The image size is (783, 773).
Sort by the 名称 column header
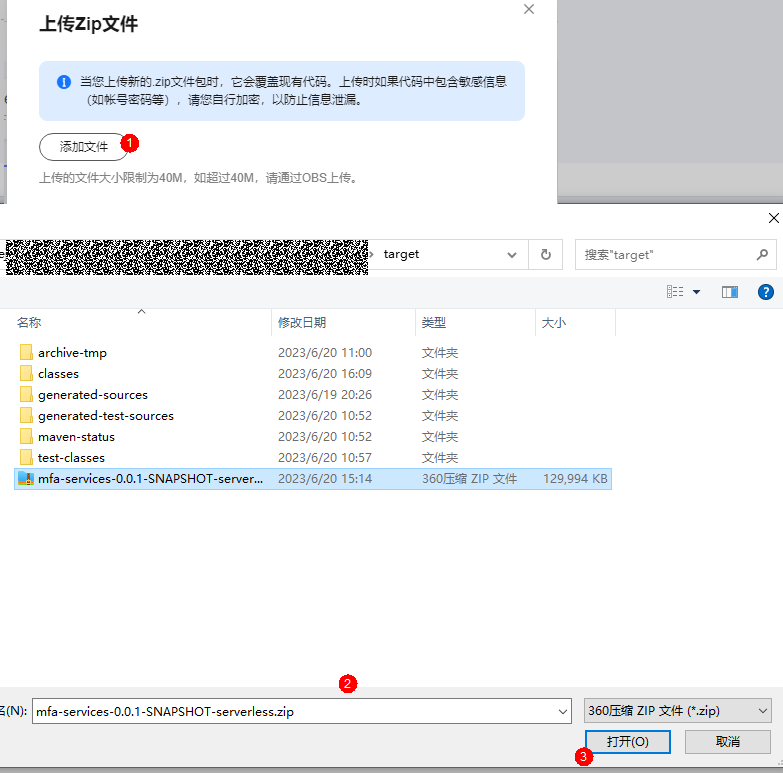pyautogui.click(x=29, y=322)
